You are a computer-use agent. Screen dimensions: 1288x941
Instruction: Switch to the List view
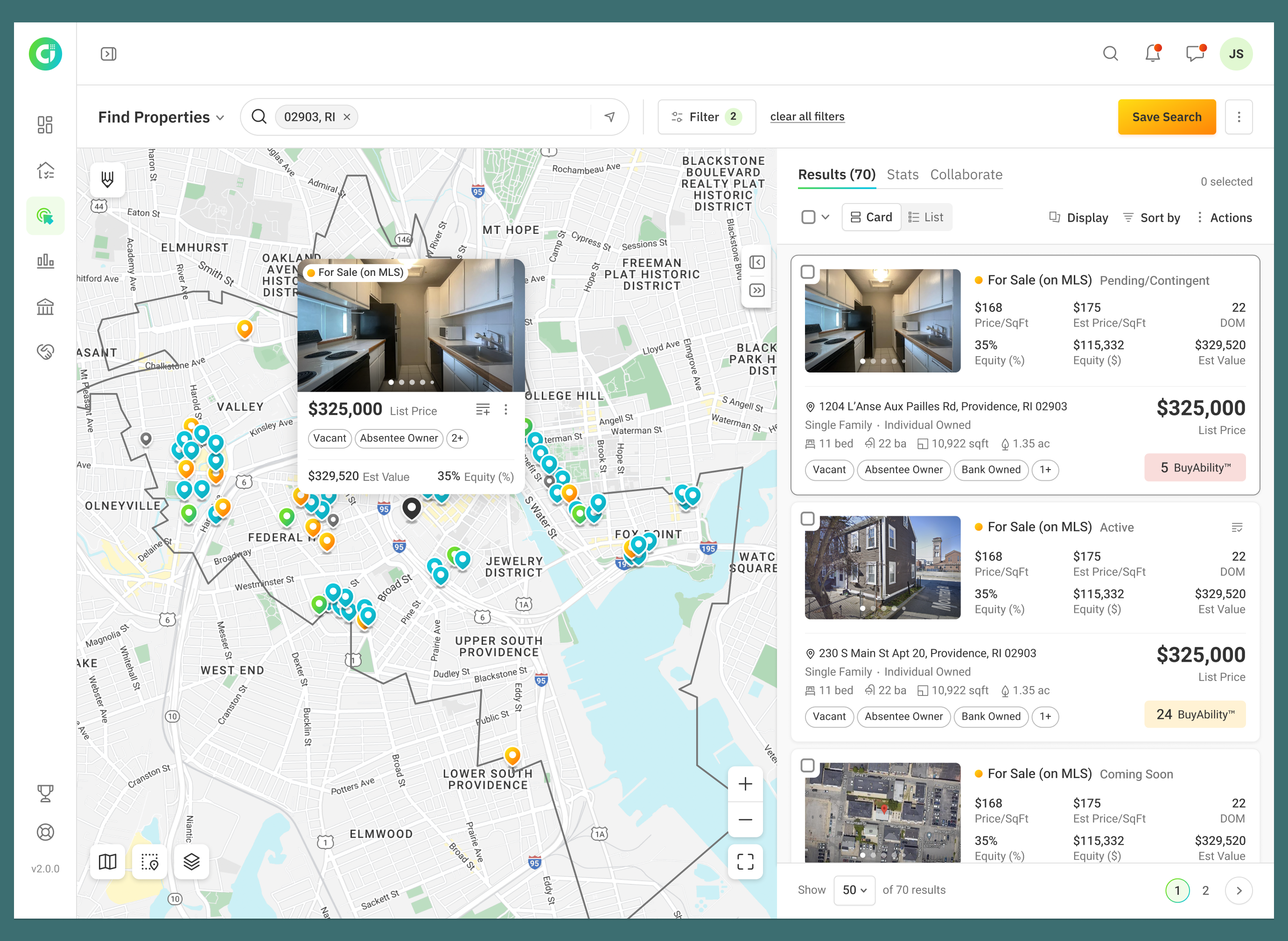point(926,217)
